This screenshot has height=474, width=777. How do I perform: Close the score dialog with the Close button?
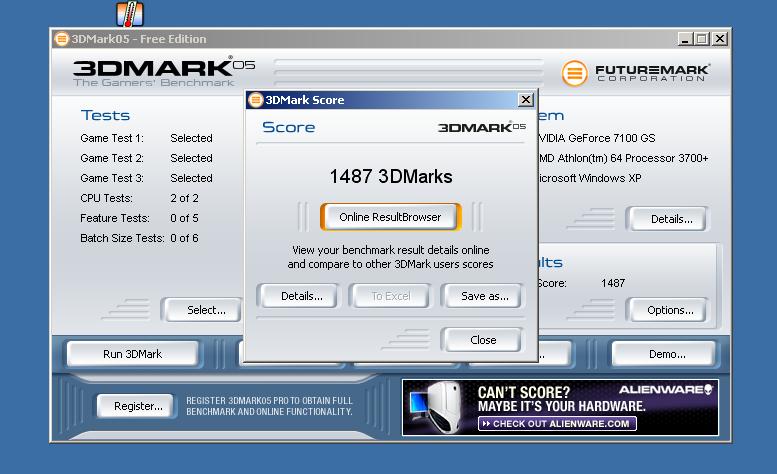483,340
